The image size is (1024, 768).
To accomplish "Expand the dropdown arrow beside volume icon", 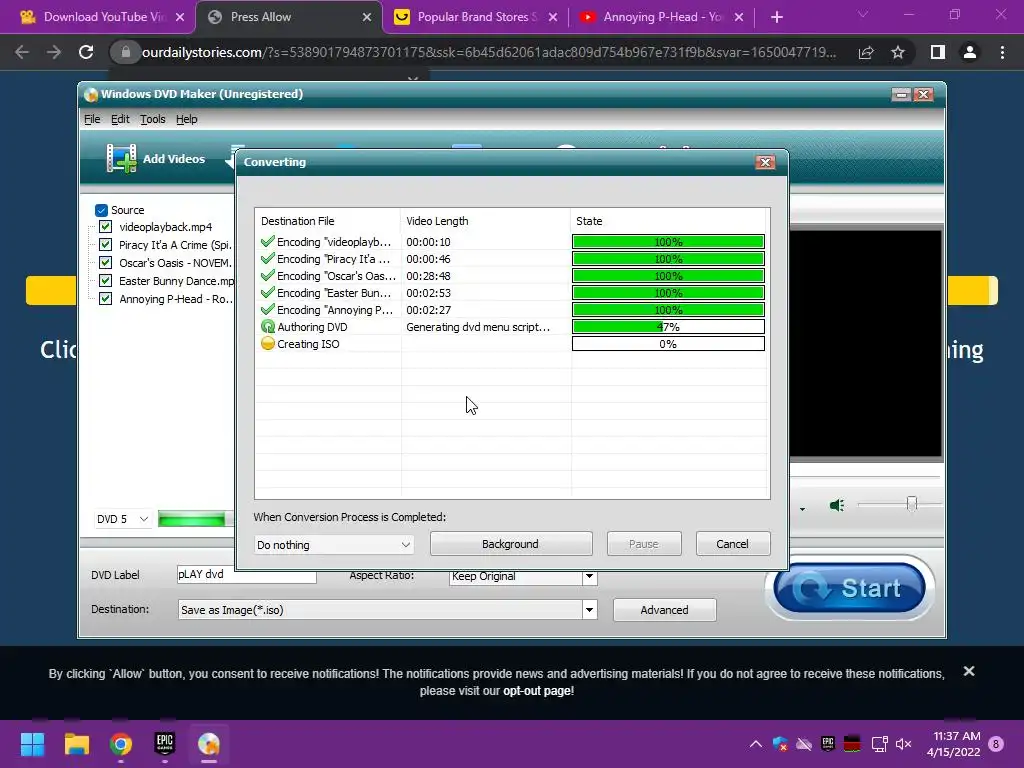I will pyautogui.click(x=802, y=508).
